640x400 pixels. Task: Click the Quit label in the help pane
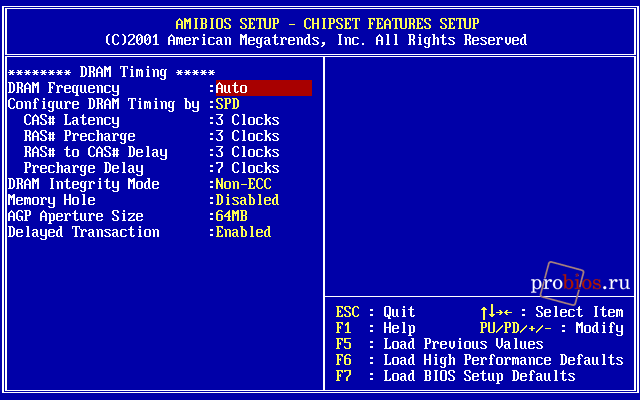399,312
